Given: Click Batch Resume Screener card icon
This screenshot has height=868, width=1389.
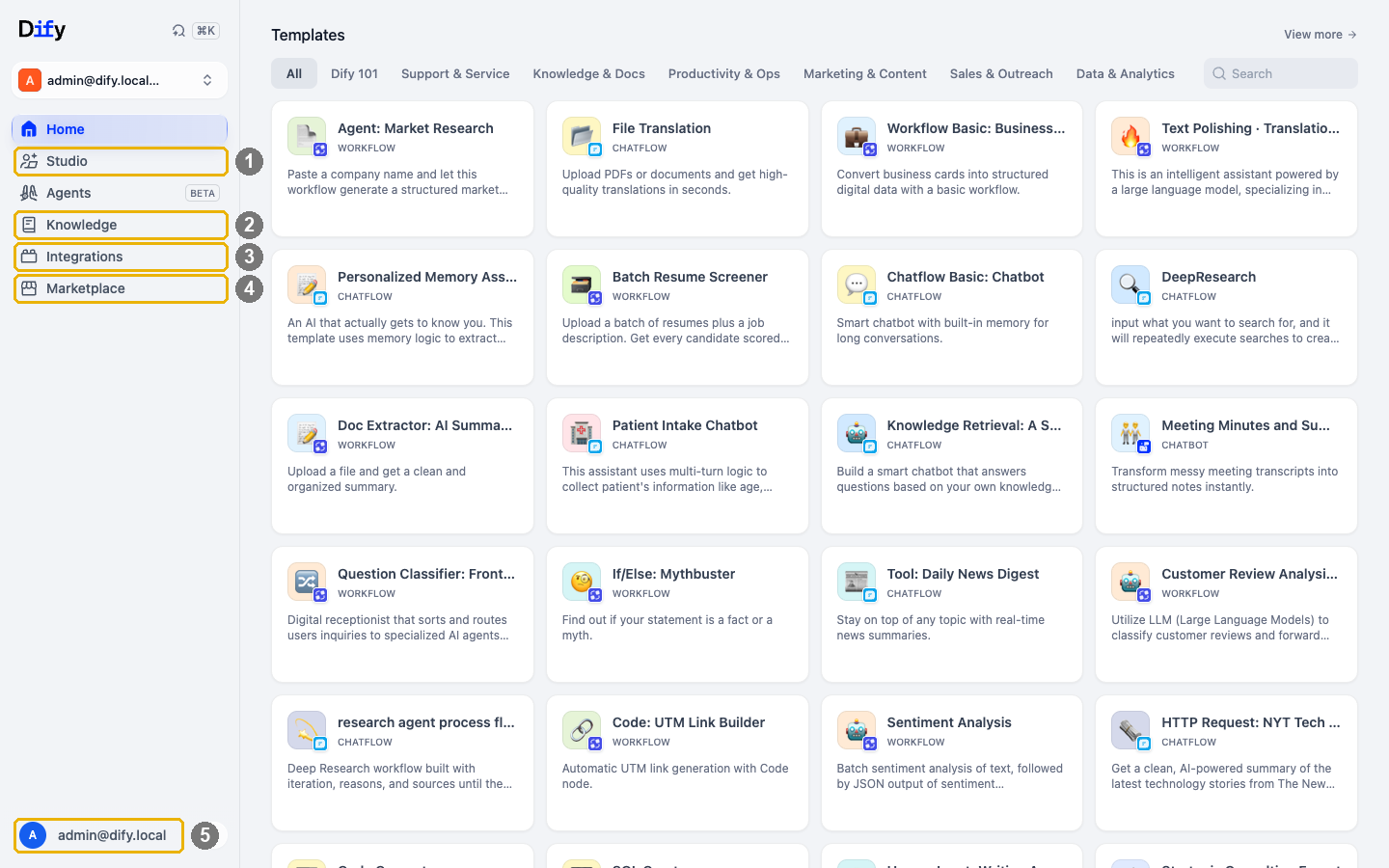Looking at the screenshot, I should (582, 285).
